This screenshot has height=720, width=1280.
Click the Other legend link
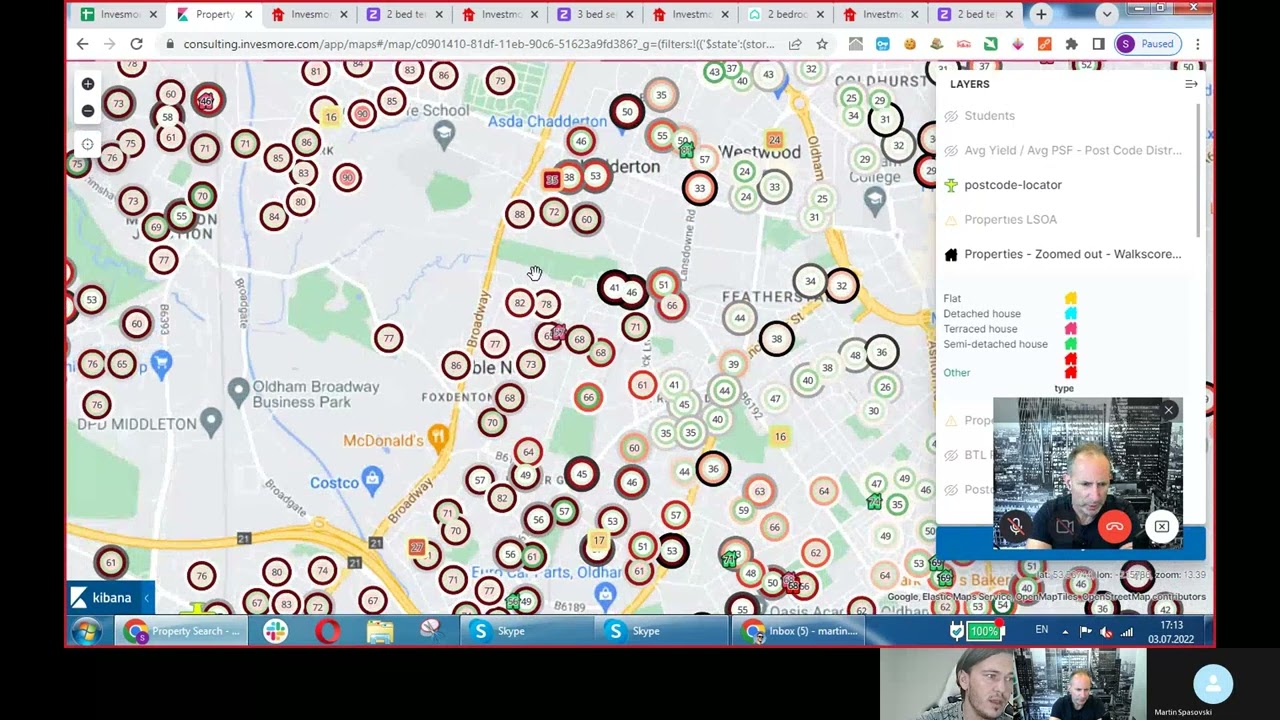click(956, 372)
